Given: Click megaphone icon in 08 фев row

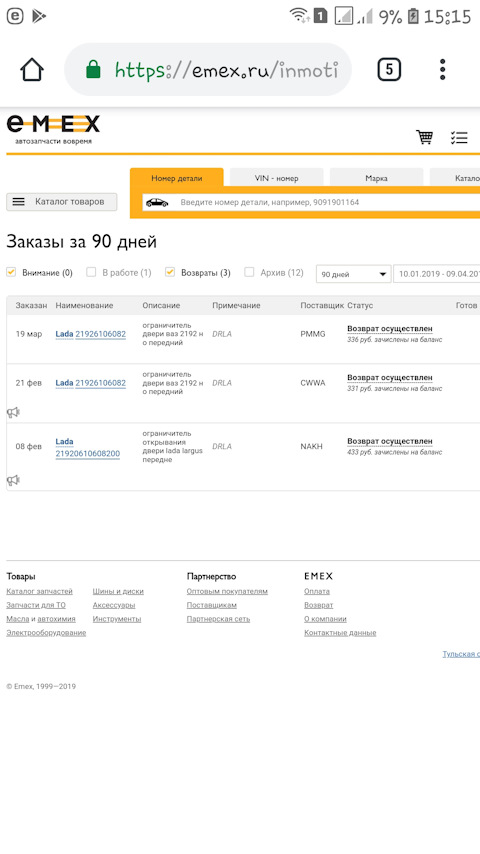Looking at the screenshot, I should [13, 480].
